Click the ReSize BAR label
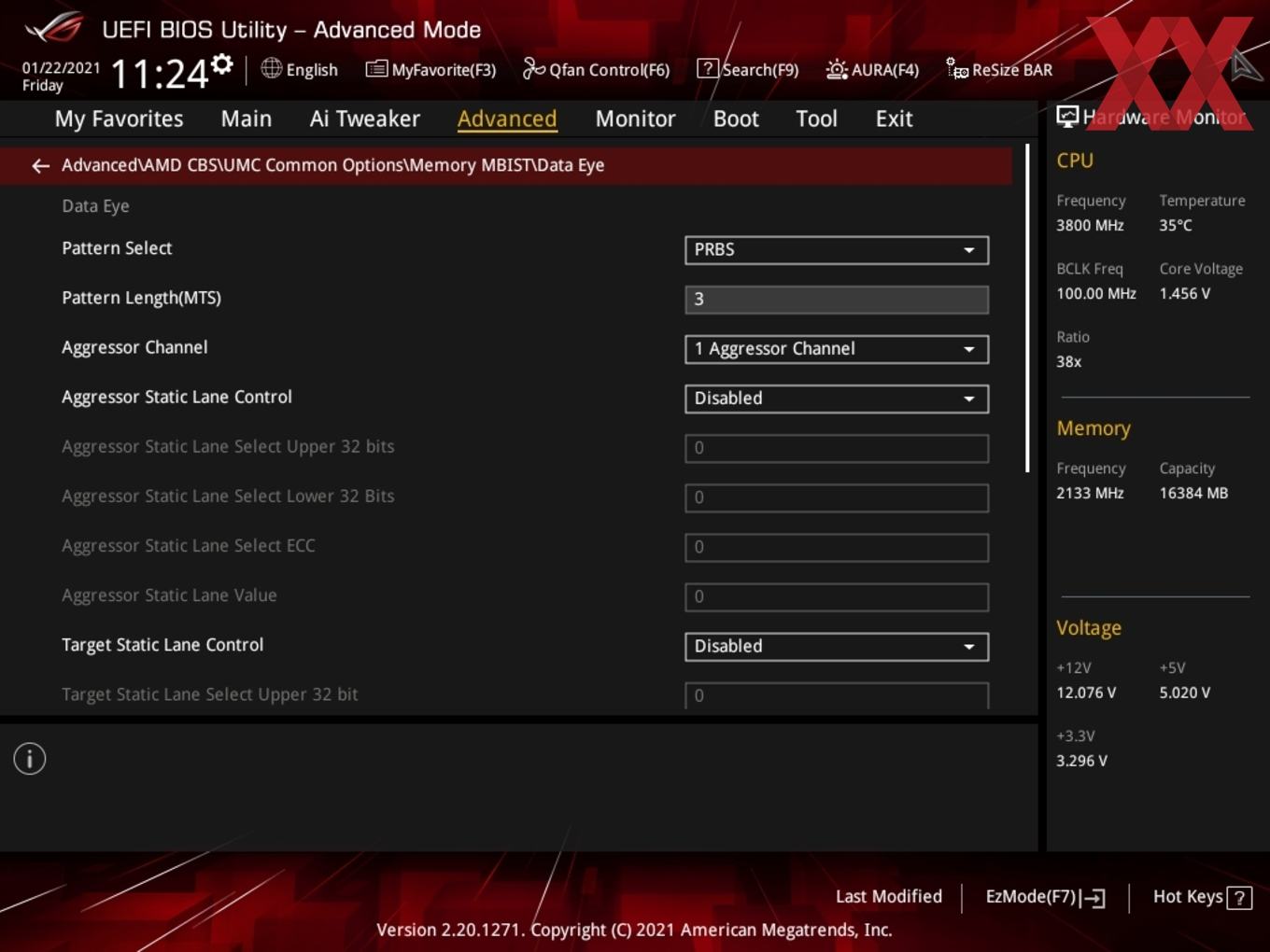Screen dimensions: 1270x952 1012,70
